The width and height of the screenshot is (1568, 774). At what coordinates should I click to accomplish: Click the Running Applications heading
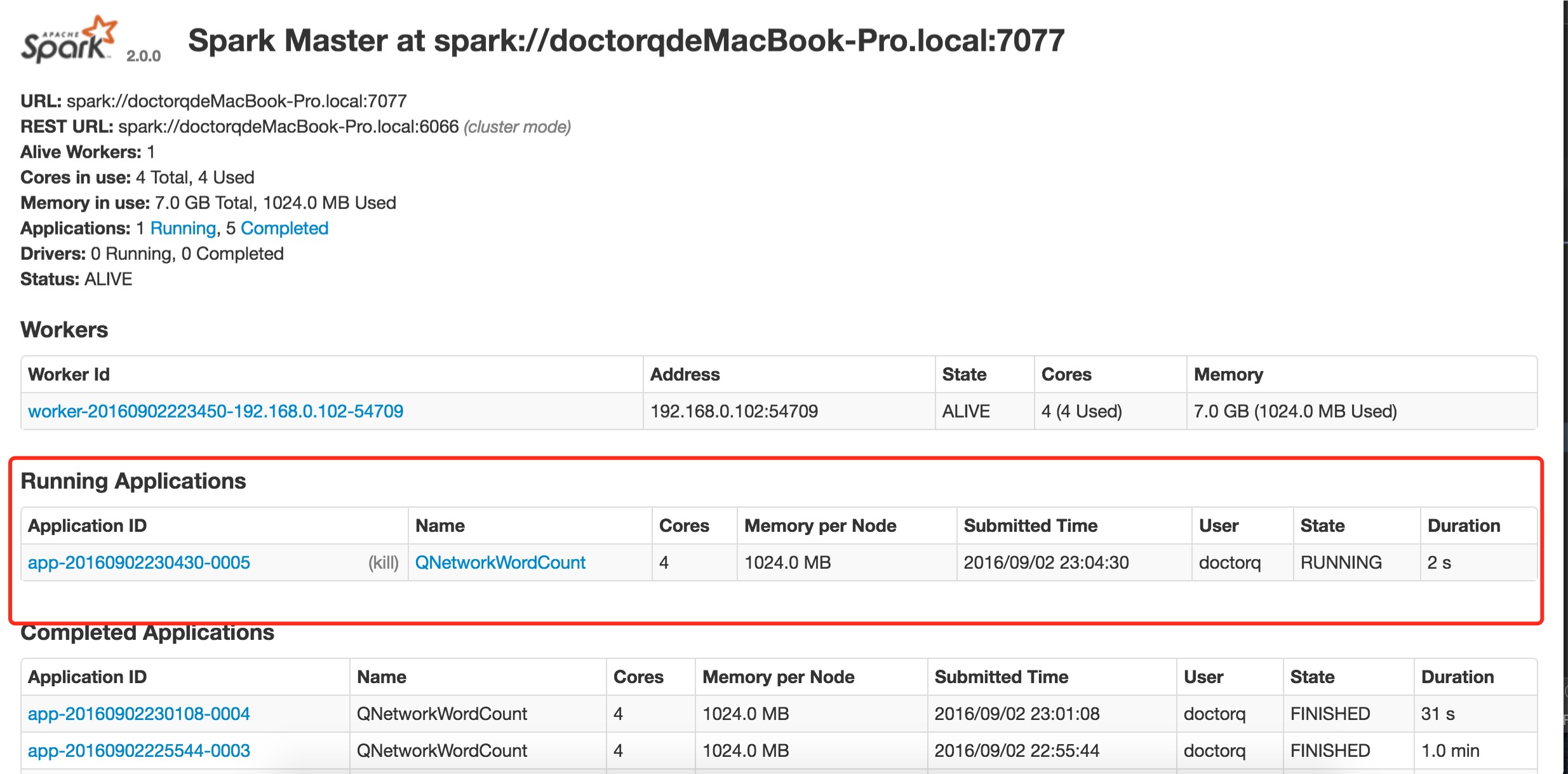(x=133, y=481)
